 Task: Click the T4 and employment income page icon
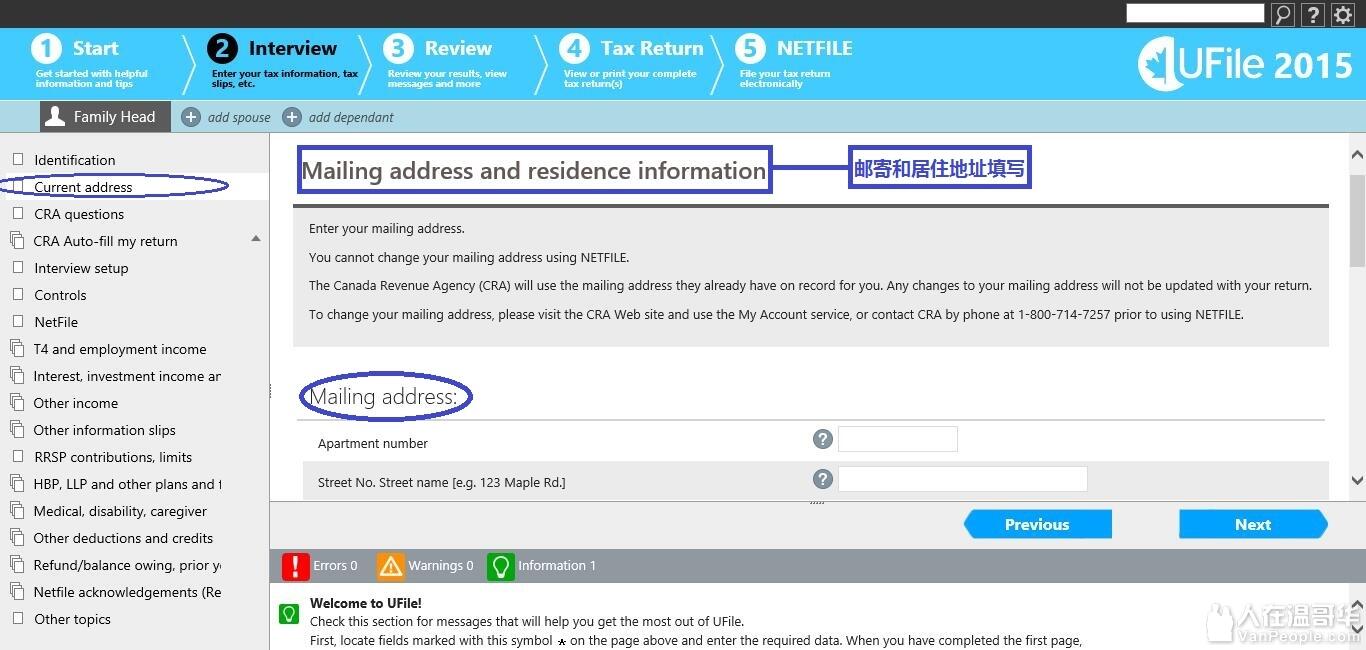17,349
